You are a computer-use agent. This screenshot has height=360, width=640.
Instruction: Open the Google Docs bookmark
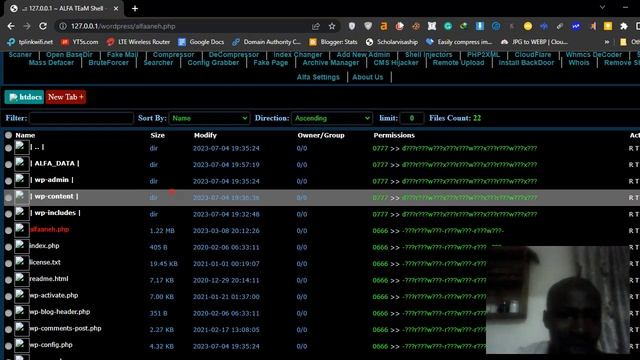201,42
